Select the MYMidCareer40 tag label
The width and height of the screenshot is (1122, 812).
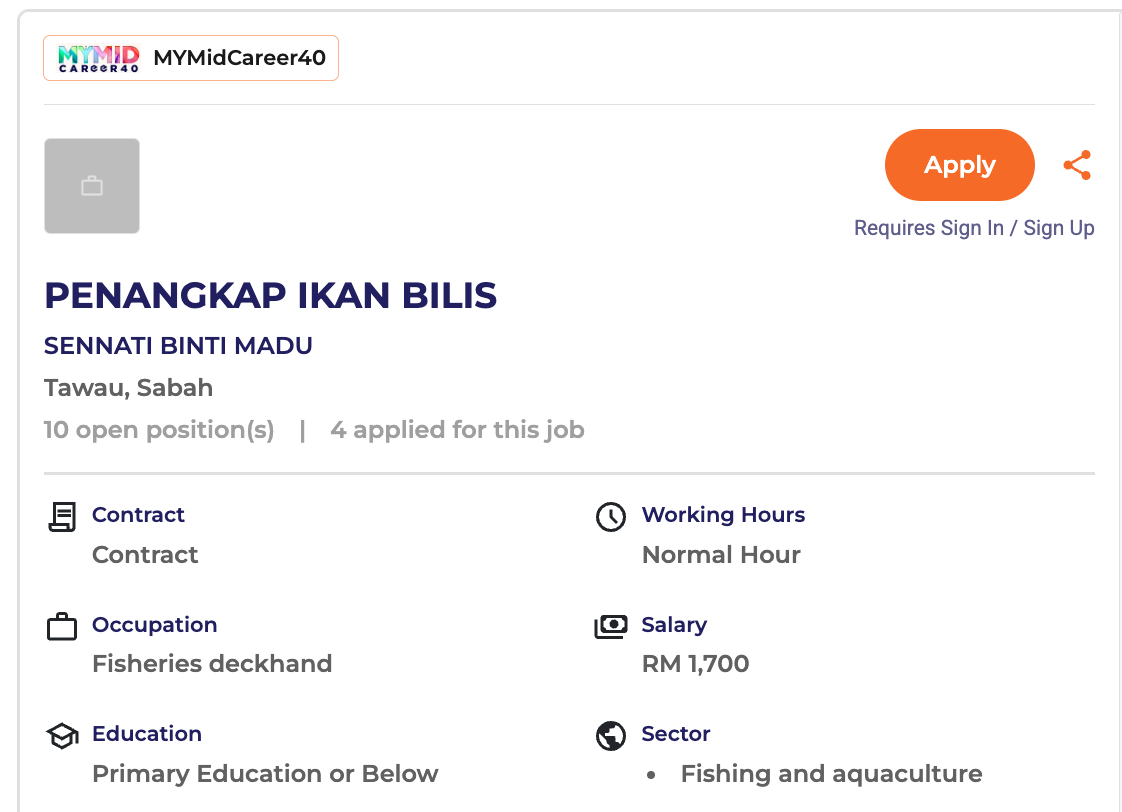pyautogui.click(x=239, y=58)
